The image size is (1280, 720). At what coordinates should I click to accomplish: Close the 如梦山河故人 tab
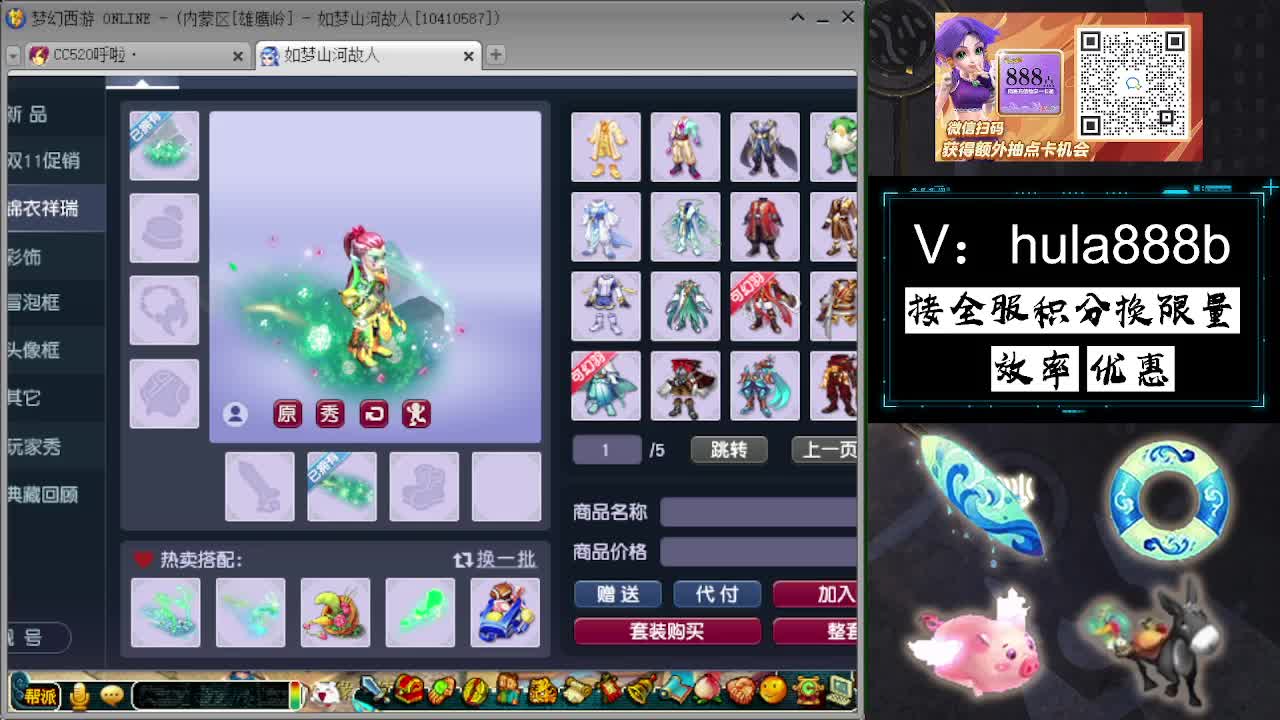[468, 56]
